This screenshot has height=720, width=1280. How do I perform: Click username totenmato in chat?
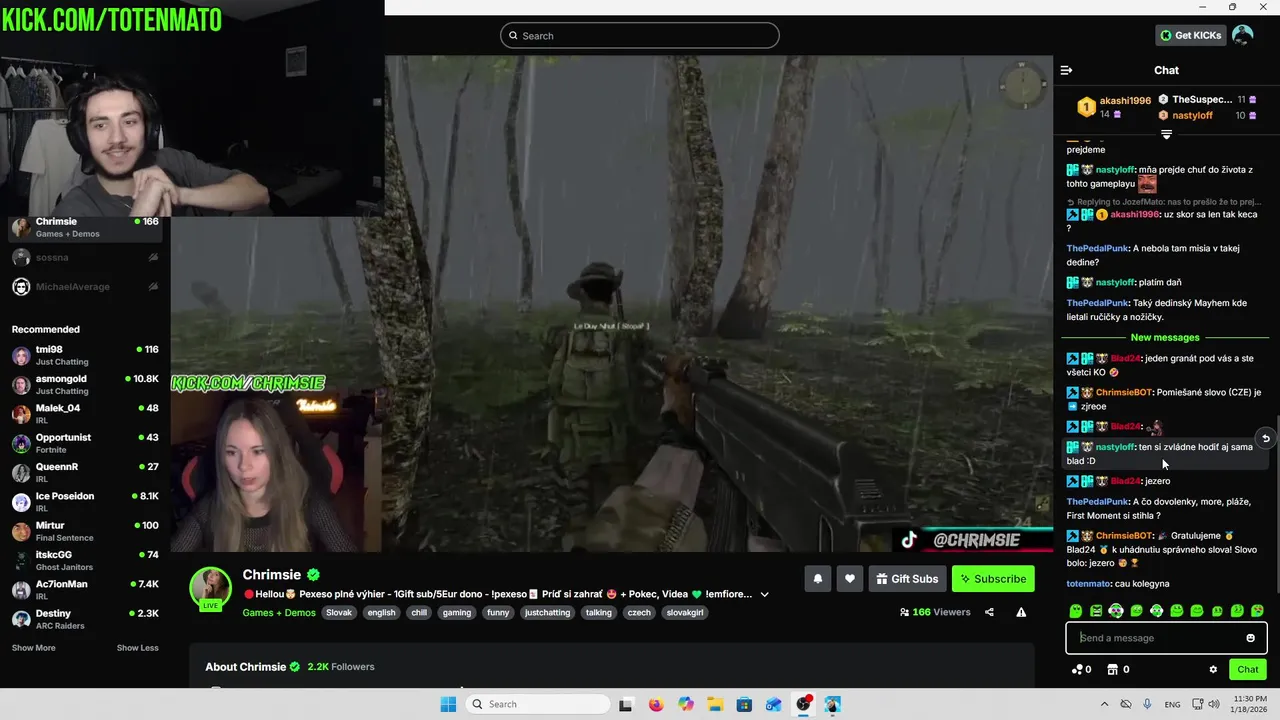tap(1089, 583)
